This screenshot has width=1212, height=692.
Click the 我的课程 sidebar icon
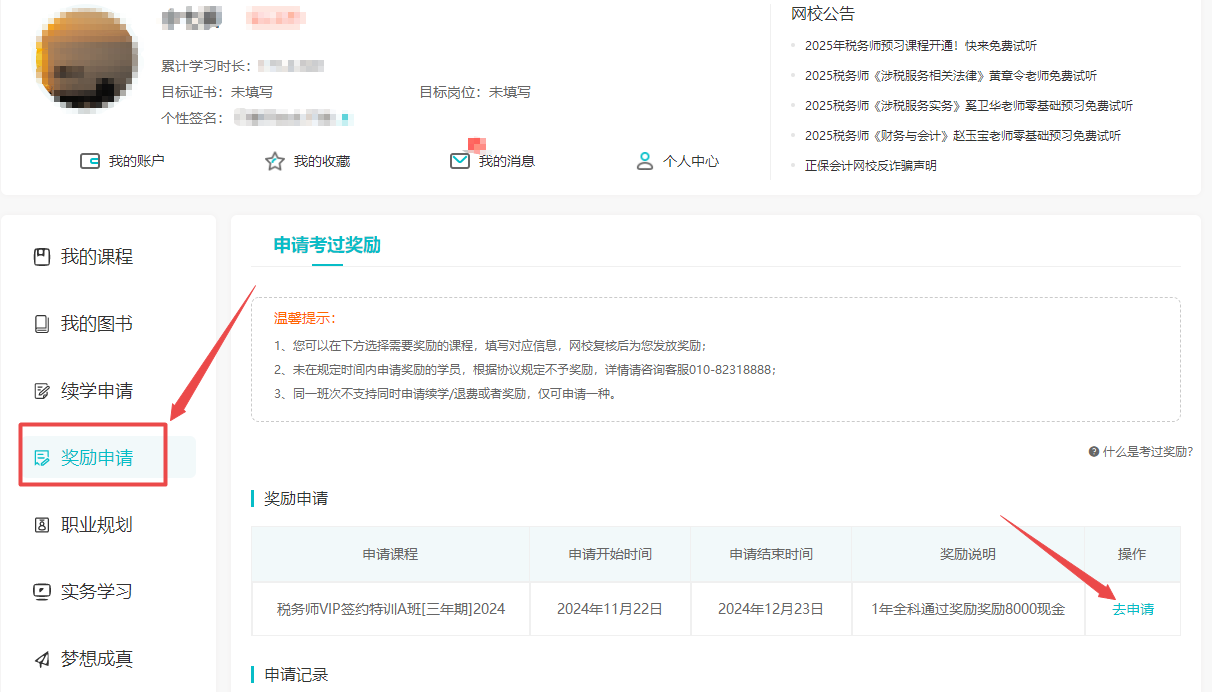pyautogui.click(x=42, y=257)
